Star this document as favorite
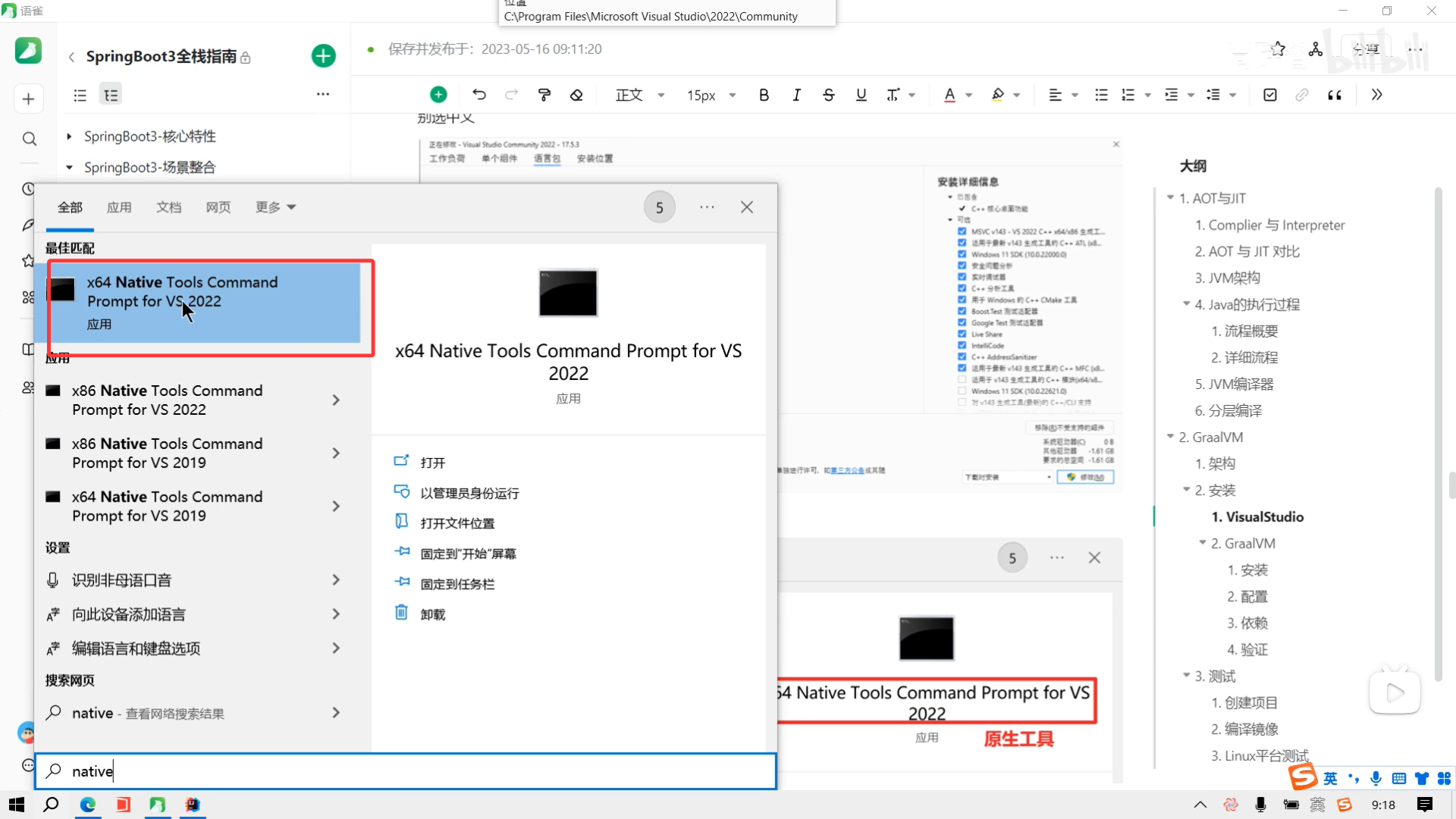 (1278, 49)
